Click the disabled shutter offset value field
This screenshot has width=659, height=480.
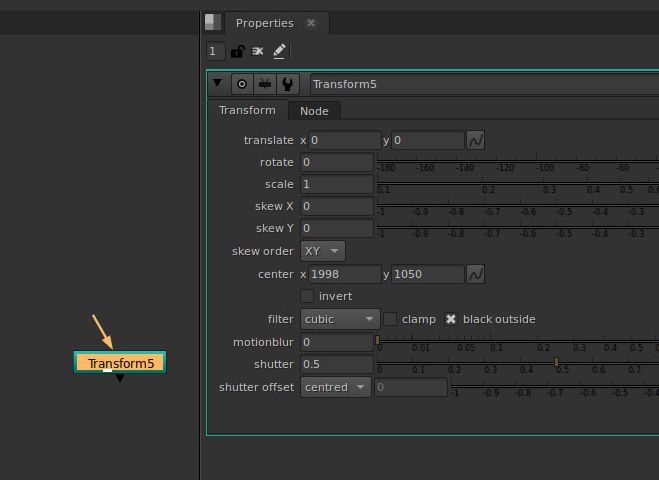[x=411, y=387]
